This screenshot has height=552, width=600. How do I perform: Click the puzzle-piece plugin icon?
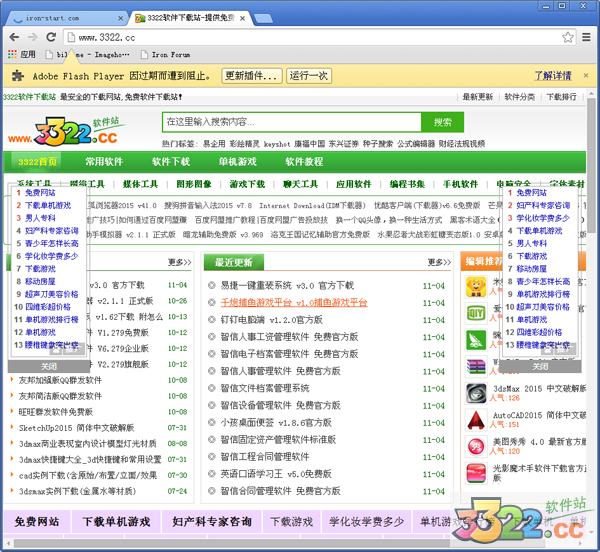point(17,76)
